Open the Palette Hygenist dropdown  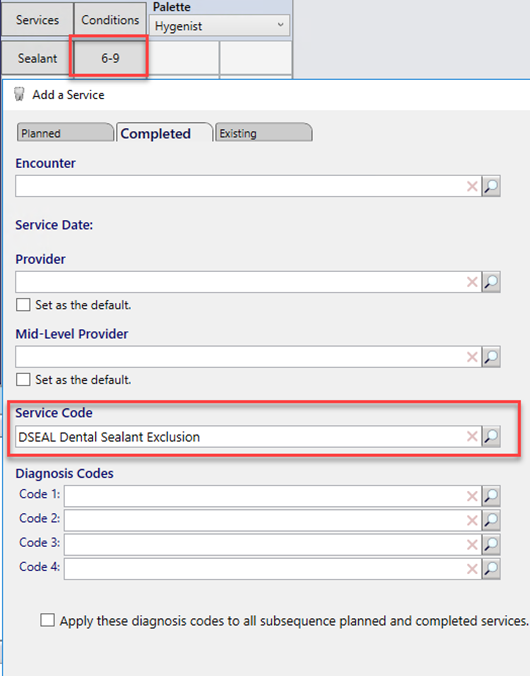219,26
